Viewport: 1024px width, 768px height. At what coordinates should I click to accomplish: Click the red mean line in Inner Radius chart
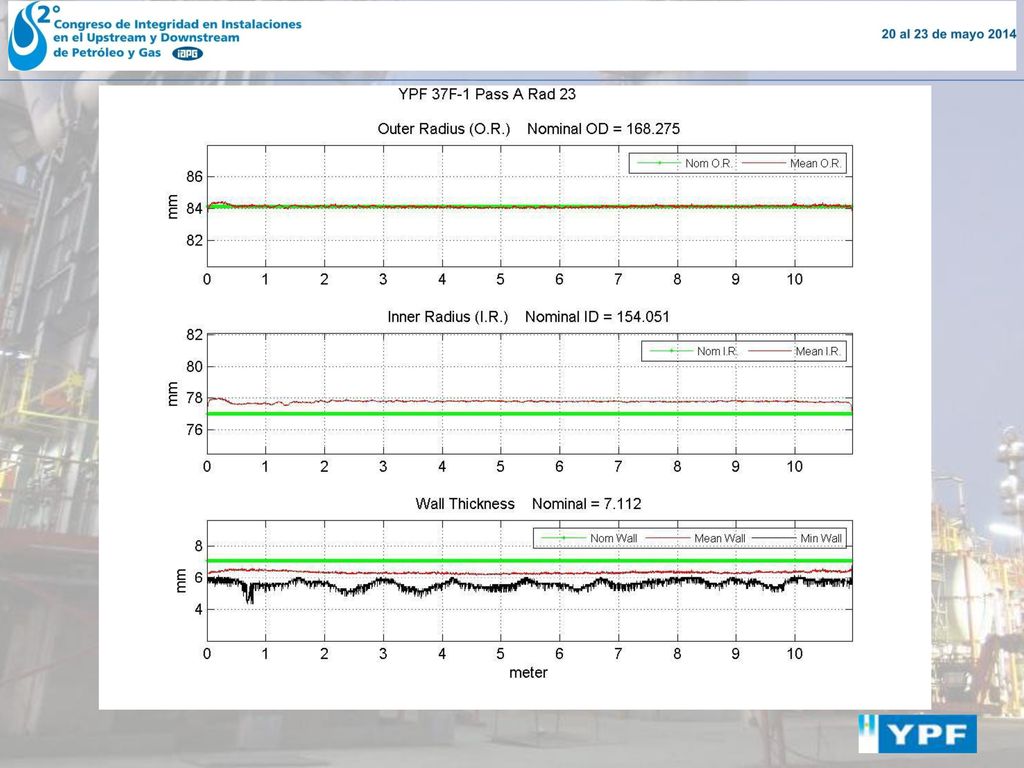[x=530, y=401]
